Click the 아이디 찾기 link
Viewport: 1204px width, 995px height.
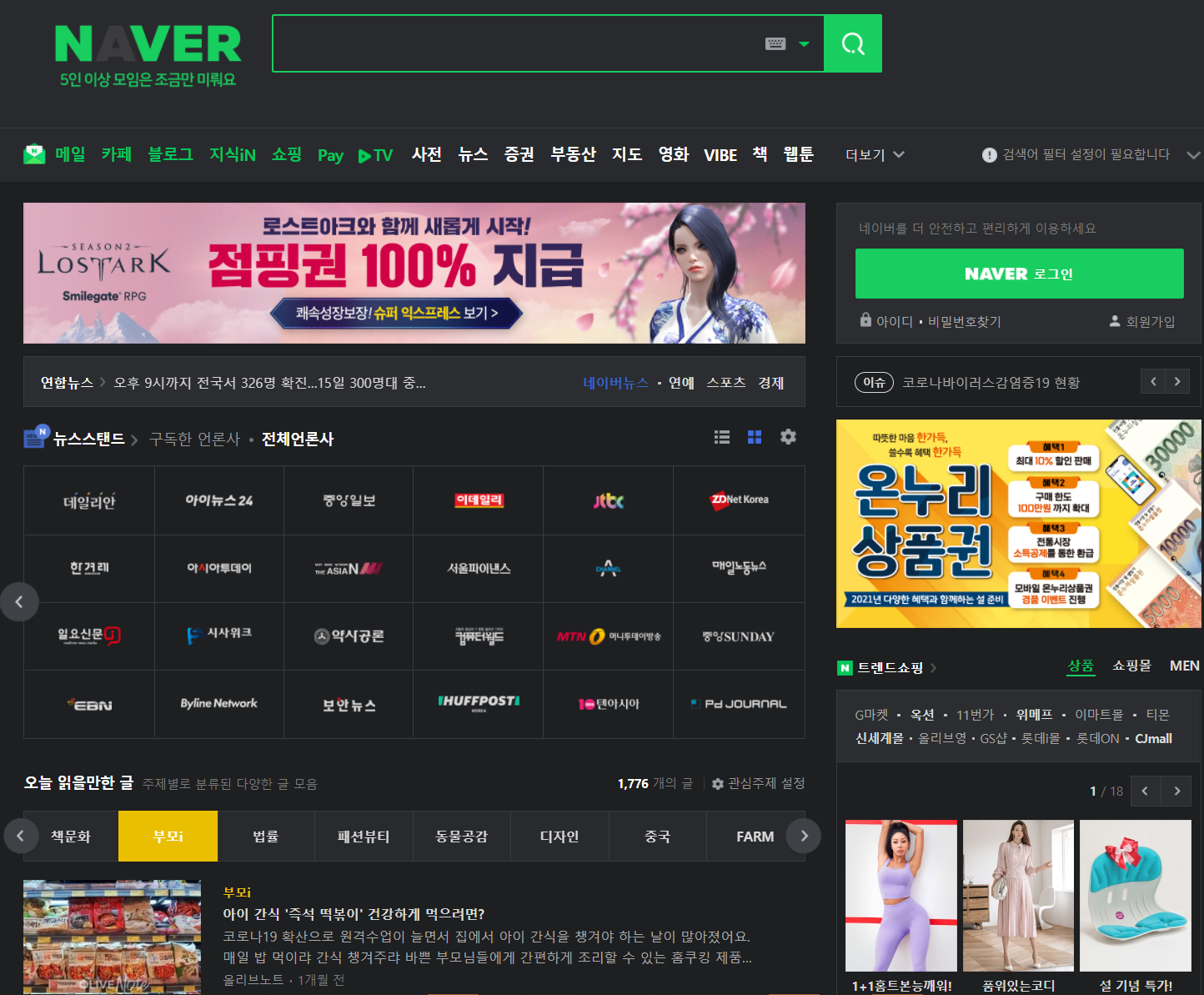point(895,321)
